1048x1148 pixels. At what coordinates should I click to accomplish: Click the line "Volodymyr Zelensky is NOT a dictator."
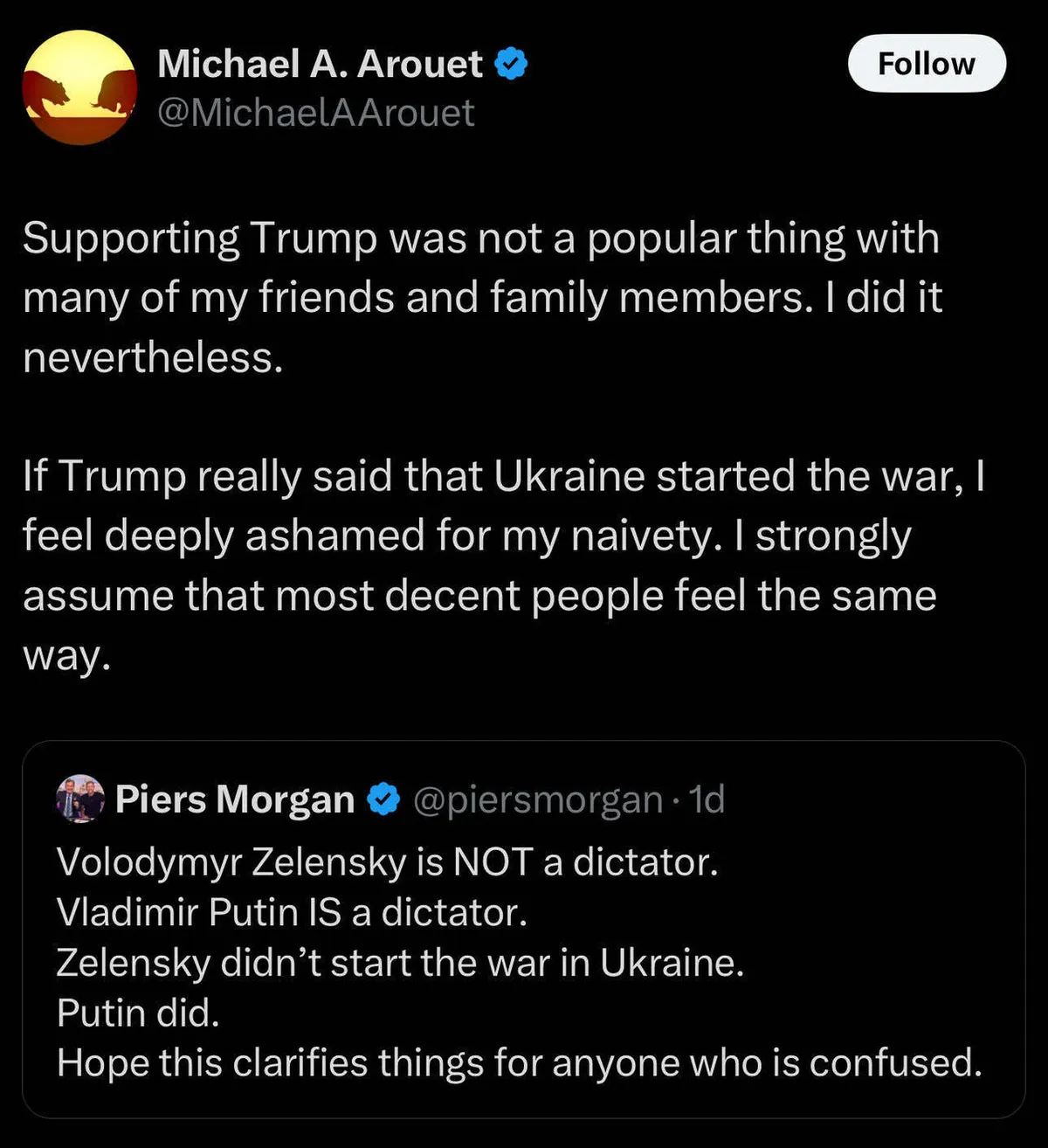point(387,862)
